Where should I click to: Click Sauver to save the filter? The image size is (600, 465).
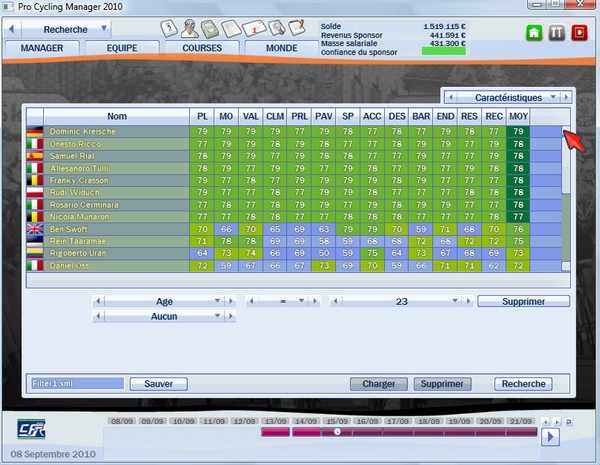pos(158,384)
